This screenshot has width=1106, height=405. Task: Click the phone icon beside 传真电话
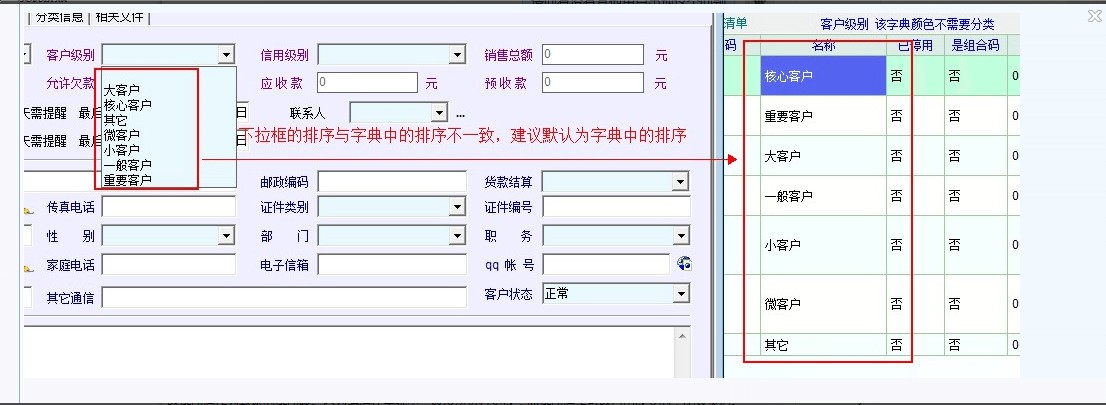pos(28,209)
